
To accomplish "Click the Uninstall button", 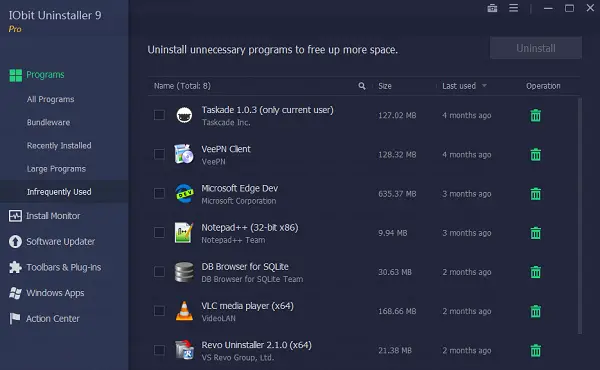I will (x=536, y=48).
